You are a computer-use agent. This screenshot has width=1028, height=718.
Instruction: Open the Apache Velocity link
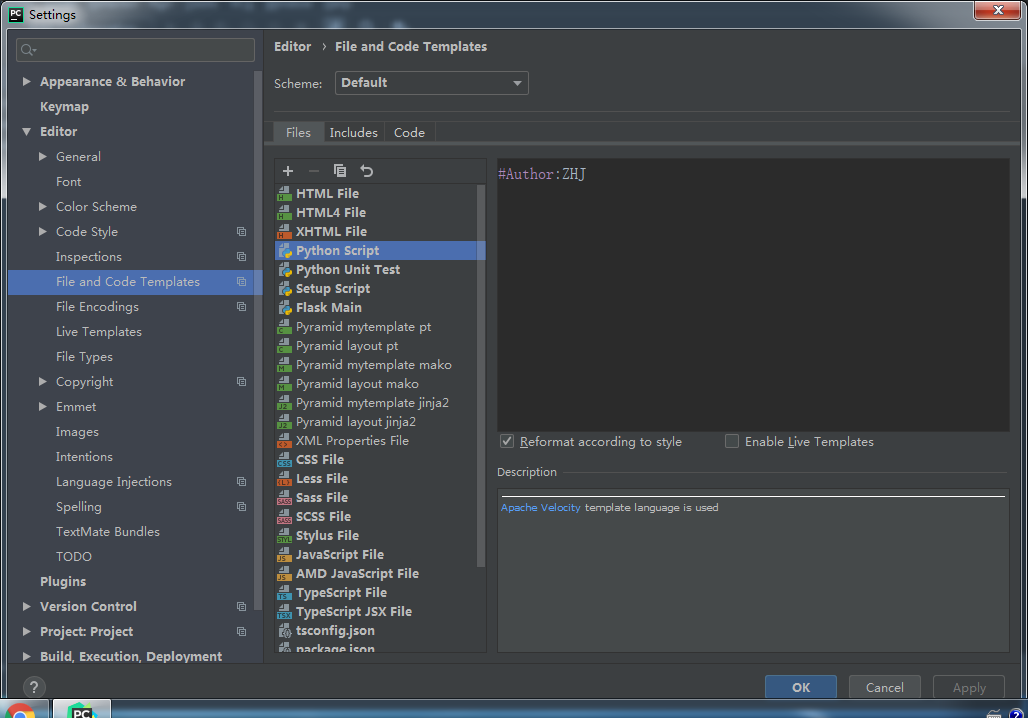click(540, 508)
